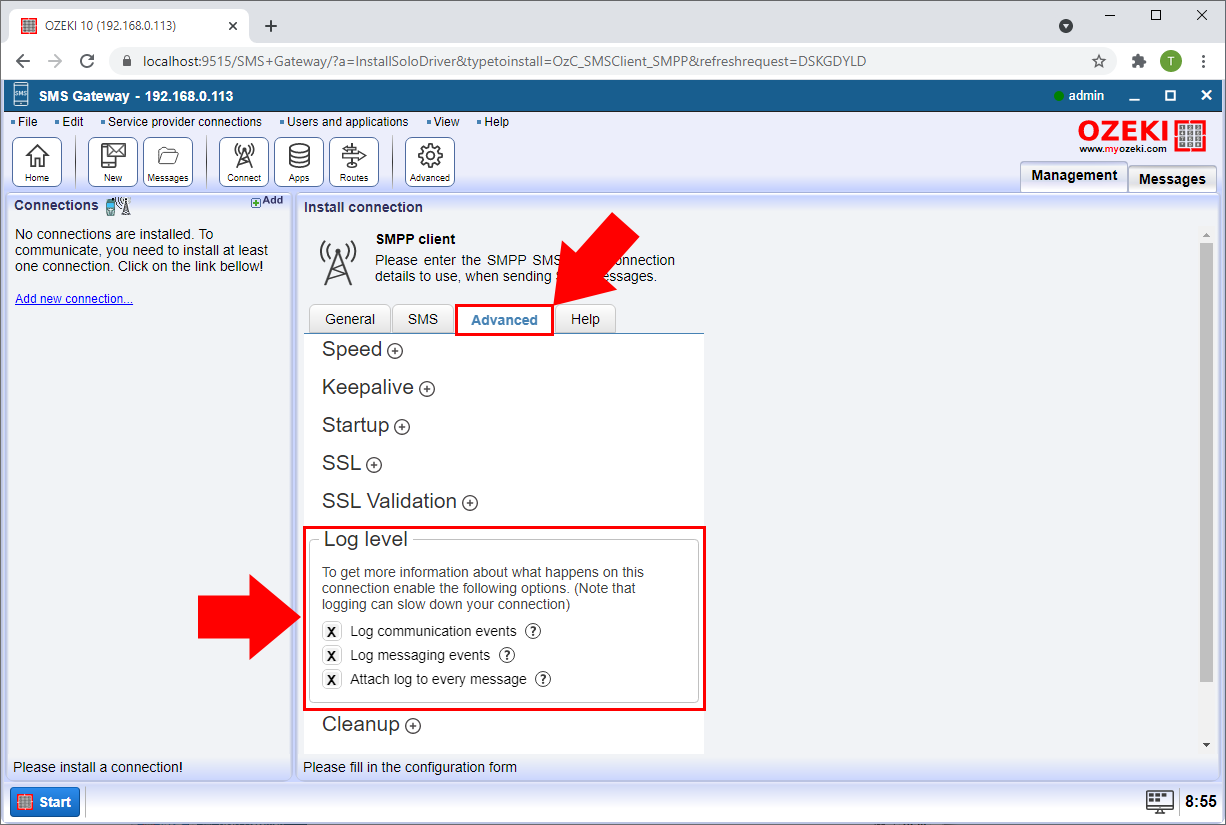Click the Add new connection link
This screenshot has width=1226, height=825.
[x=74, y=299]
